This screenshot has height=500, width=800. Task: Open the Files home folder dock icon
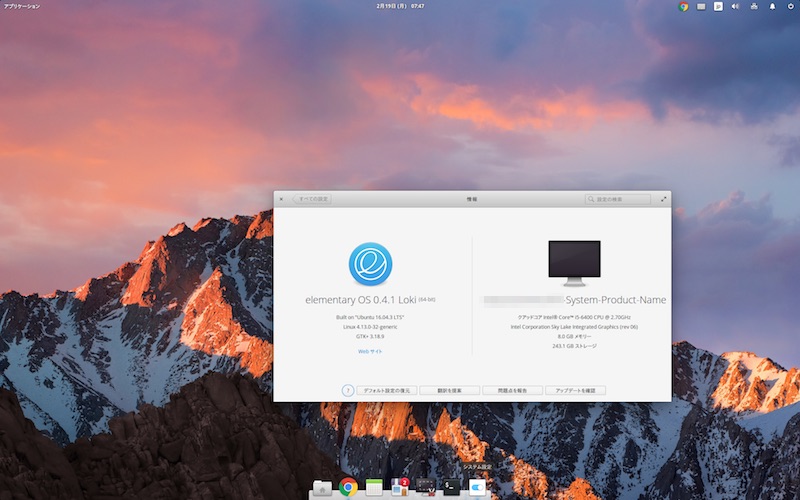322,488
